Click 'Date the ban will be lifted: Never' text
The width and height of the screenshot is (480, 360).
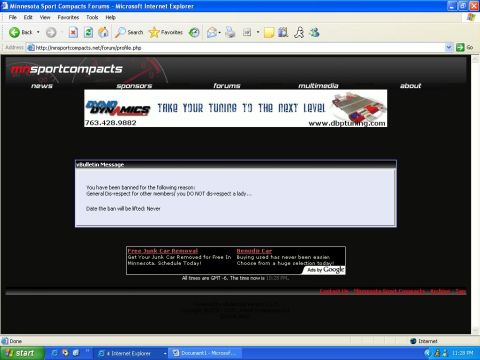pos(123,209)
